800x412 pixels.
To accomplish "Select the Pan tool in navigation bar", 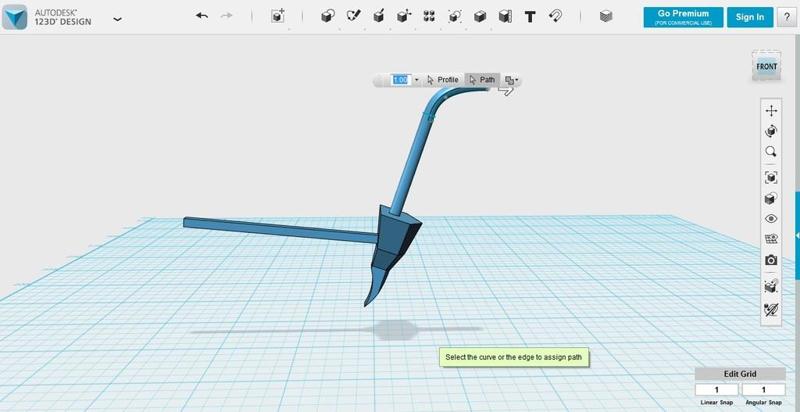I will (771, 110).
